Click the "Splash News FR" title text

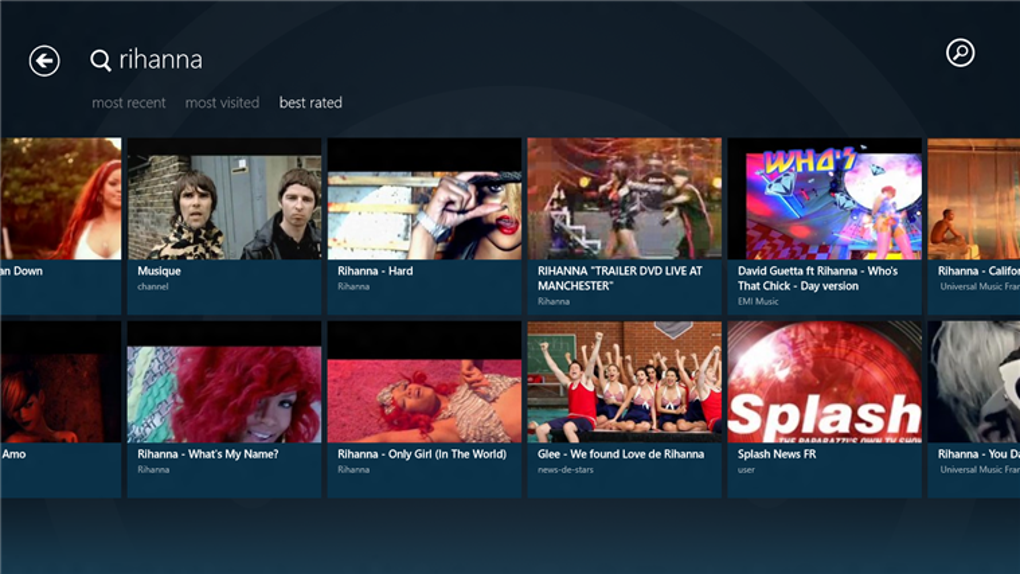click(x=777, y=454)
